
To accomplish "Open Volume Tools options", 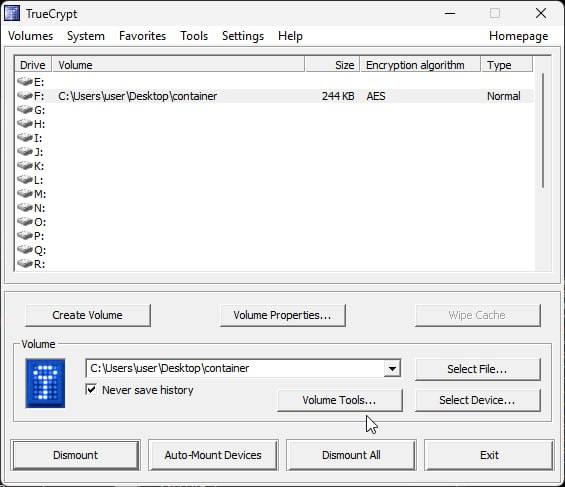I will [x=339, y=400].
